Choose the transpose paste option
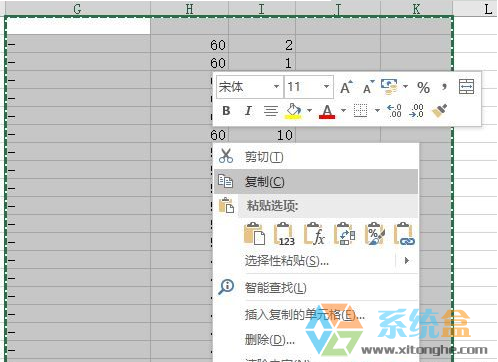The image size is (498, 362). tap(344, 234)
